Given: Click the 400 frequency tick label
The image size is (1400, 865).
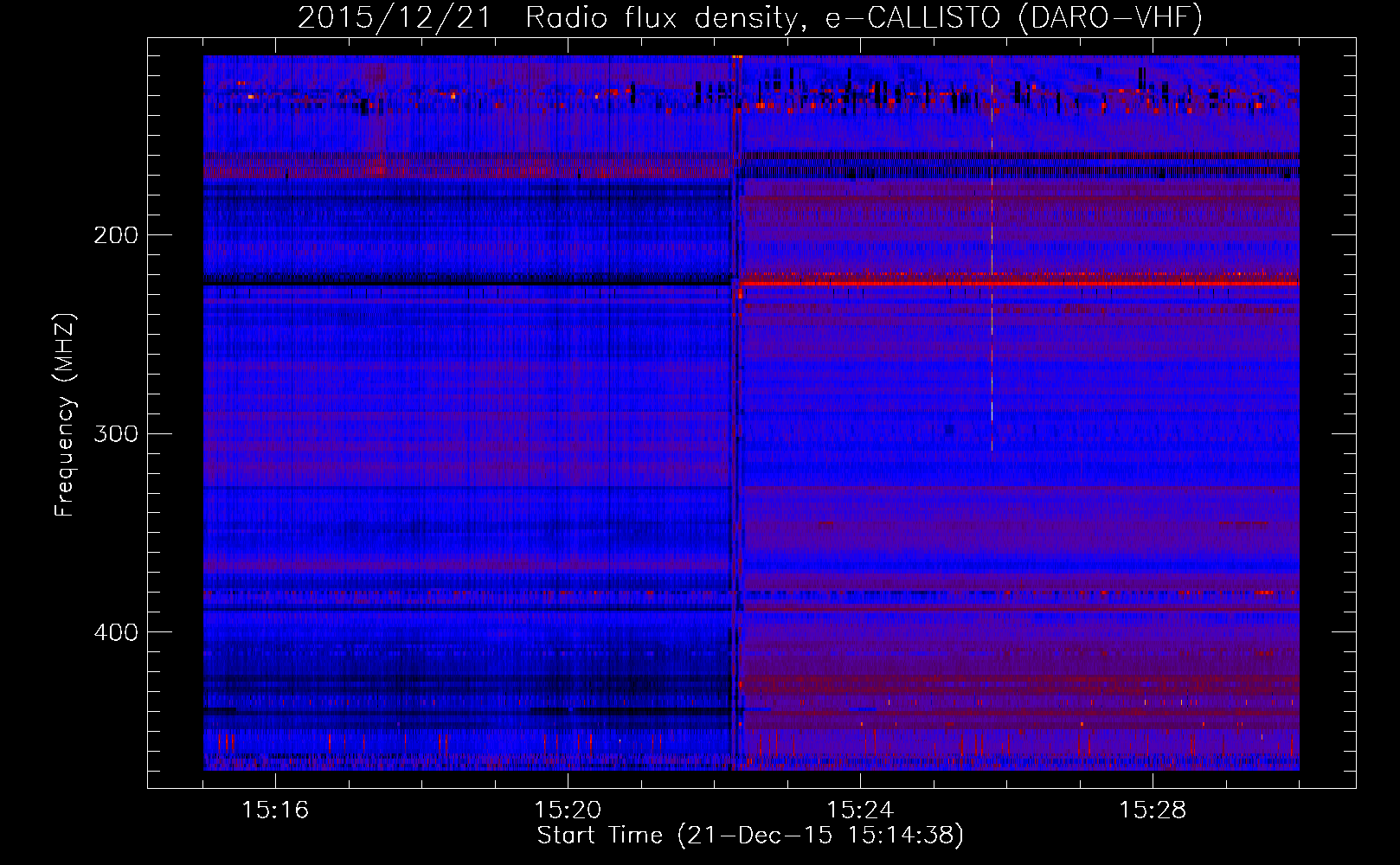Looking at the screenshot, I should (x=116, y=632).
